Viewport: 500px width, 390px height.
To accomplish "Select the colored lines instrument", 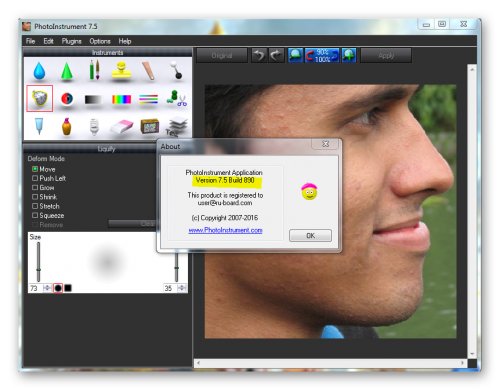I will click(148, 99).
